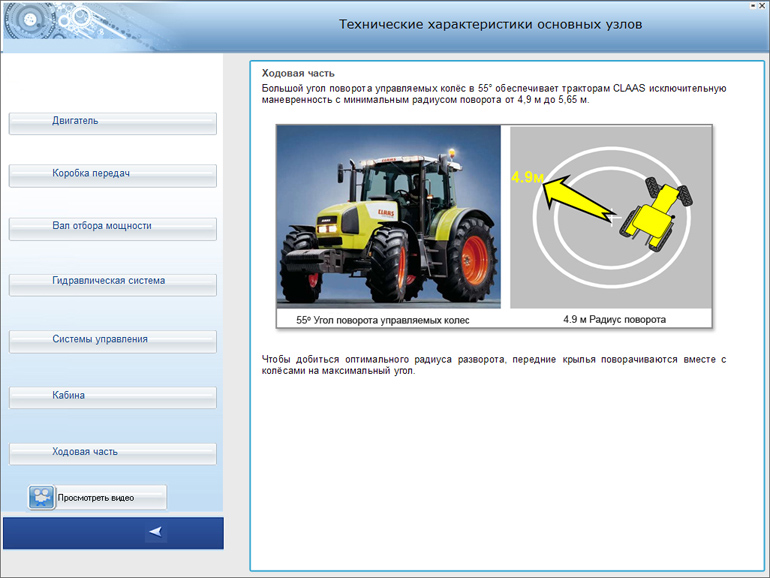
Task: Open the Двигатель section
Action: click(x=112, y=122)
